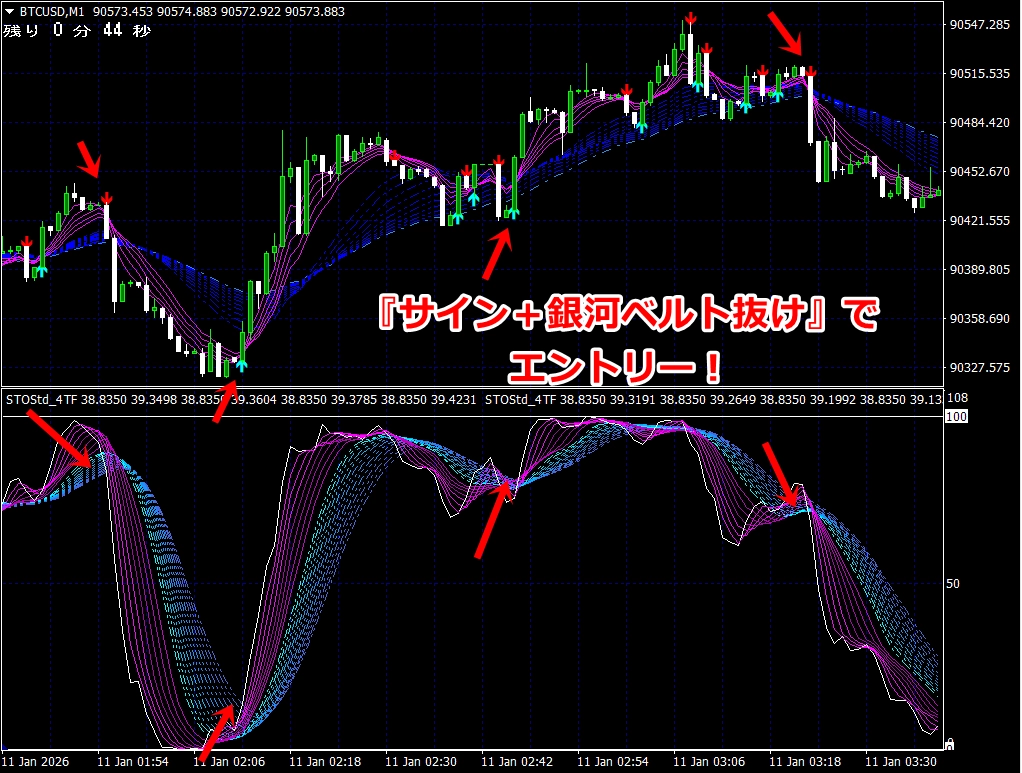Image resolution: width=1022 pixels, height=773 pixels.
Task: Click the cyan buy arrow at the lowest price trough
Action: (240, 363)
